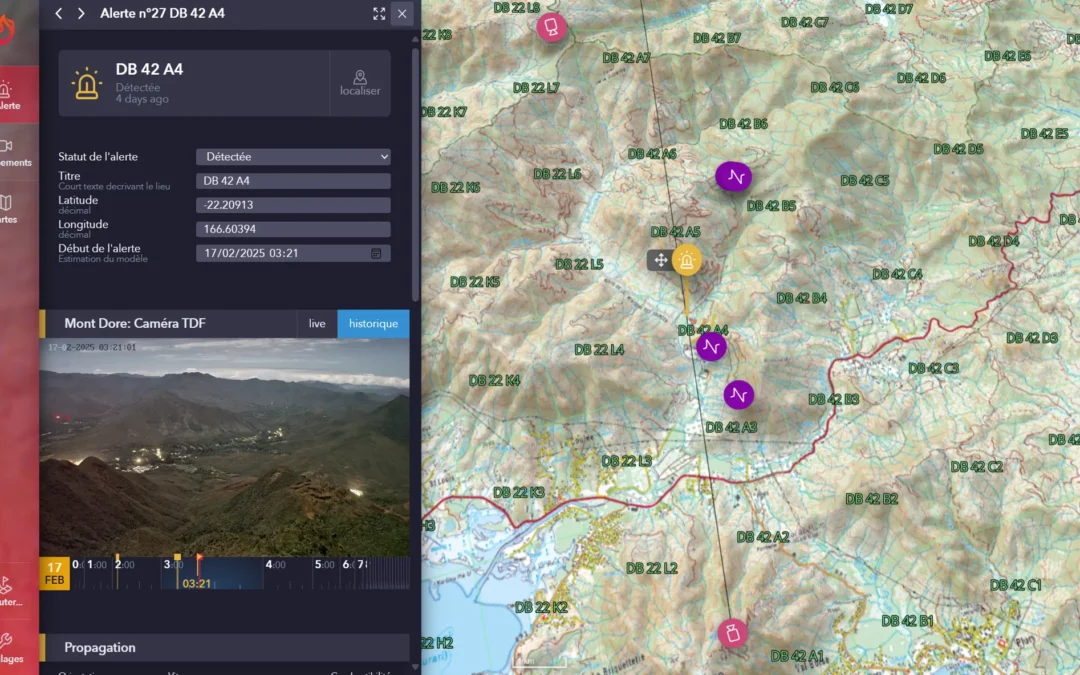This screenshot has width=1080, height=675.
Task: Click the yellow alert siren marker on map
Action: (x=686, y=260)
